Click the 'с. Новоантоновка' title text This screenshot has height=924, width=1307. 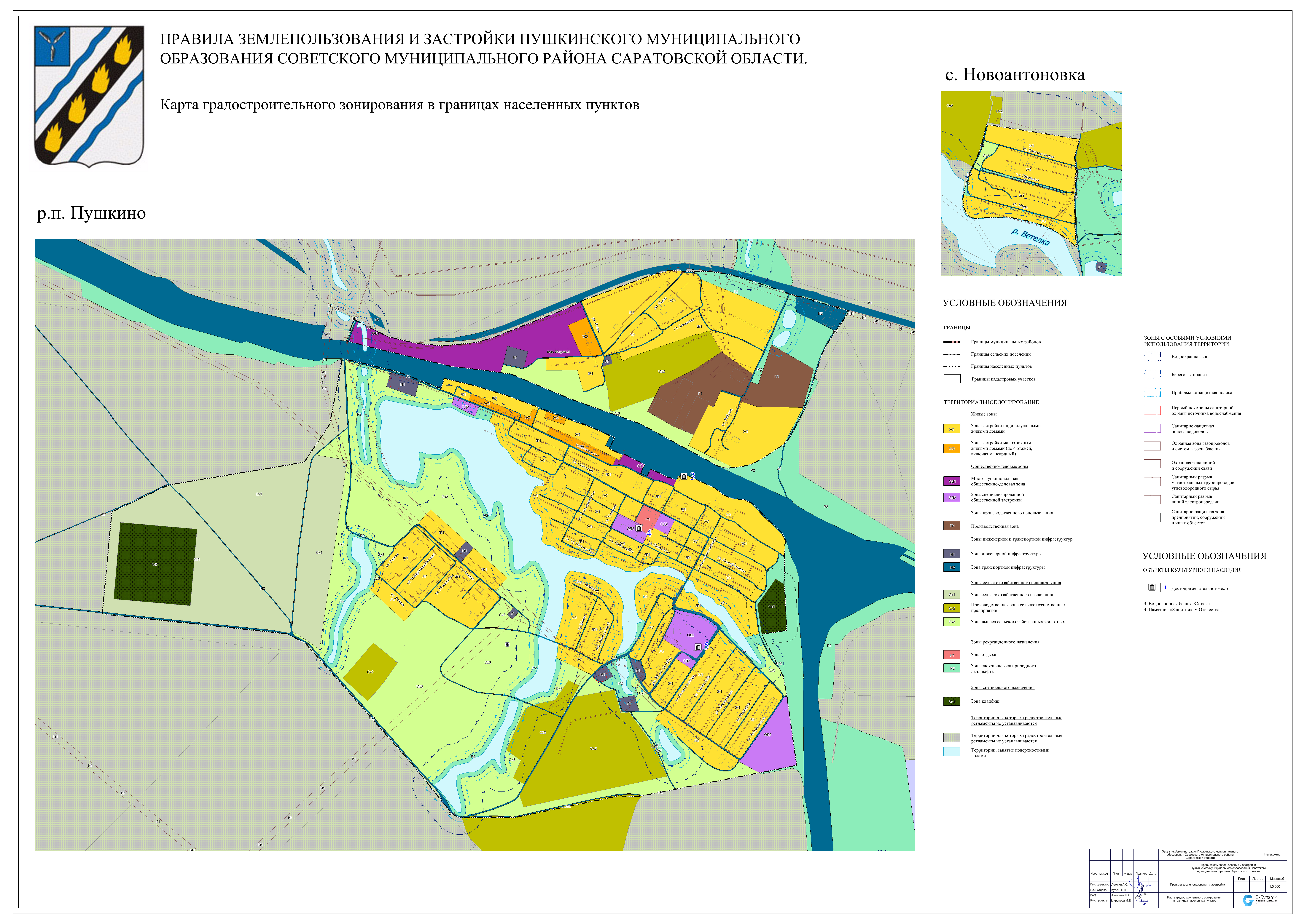(1015, 75)
